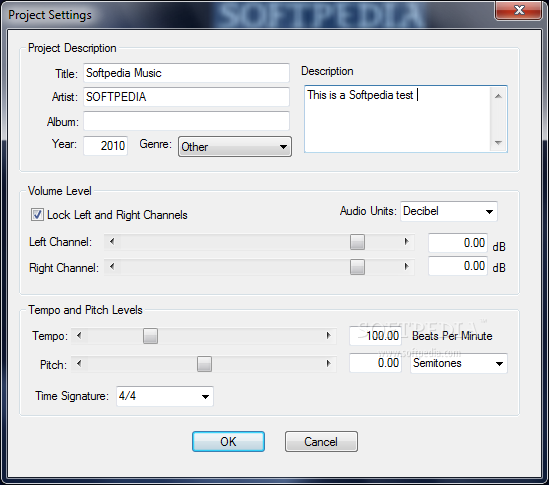This screenshot has height=485, width=549.
Task: Click Tempo value field showing 100.00
Action: click(x=375, y=336)
